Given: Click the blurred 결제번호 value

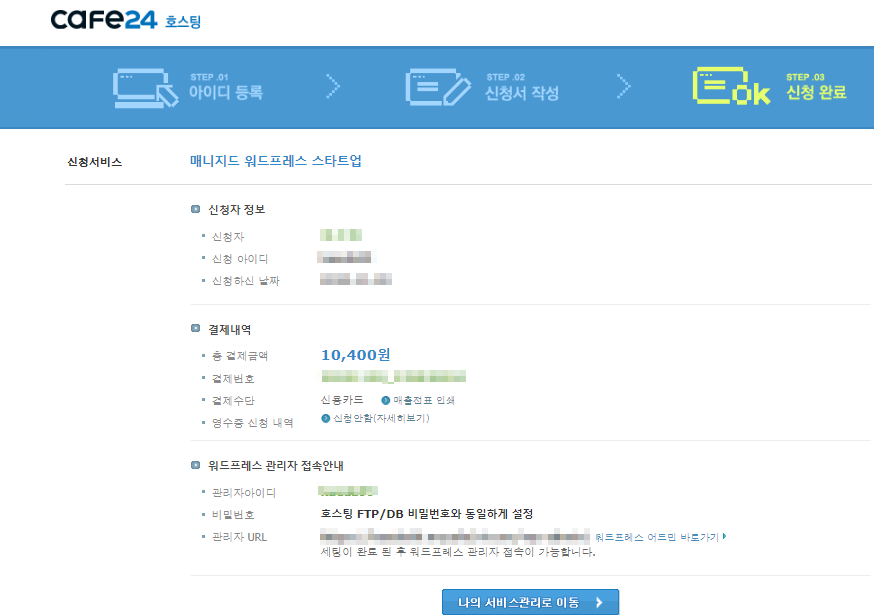Looking at the screenshot, I should pyautogui.click(x=394, y=376).
